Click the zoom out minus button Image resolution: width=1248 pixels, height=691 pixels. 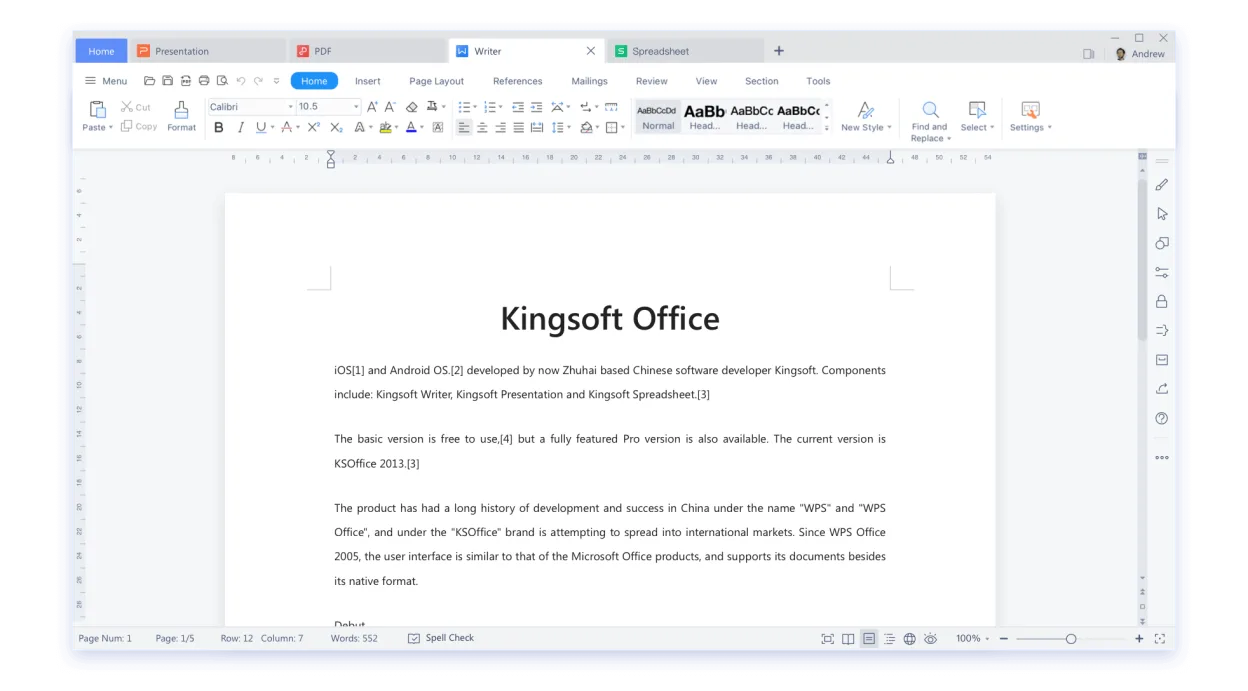1004,639
